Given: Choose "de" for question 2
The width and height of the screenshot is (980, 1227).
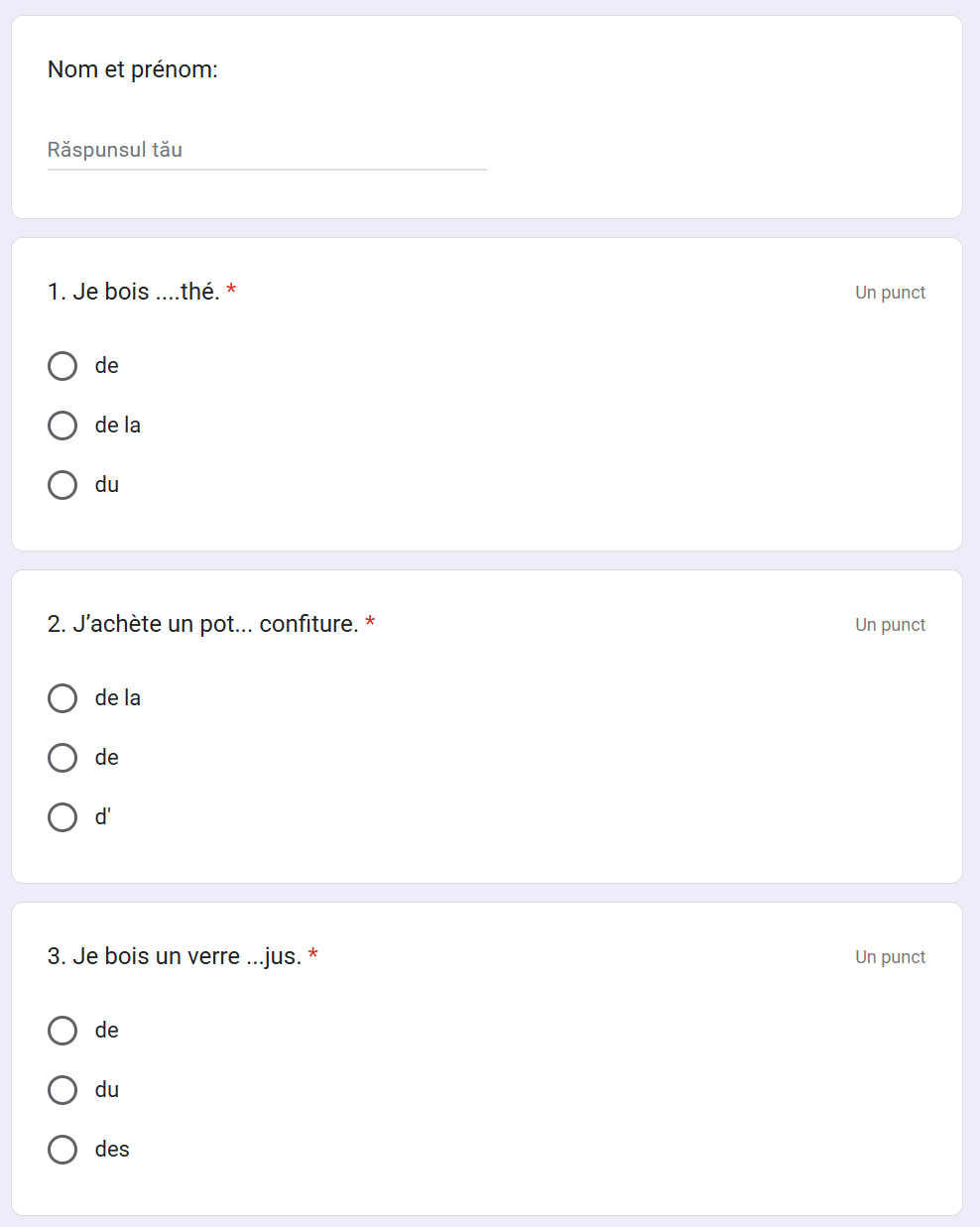Looking at the screenshot, I should pos(62,758).
